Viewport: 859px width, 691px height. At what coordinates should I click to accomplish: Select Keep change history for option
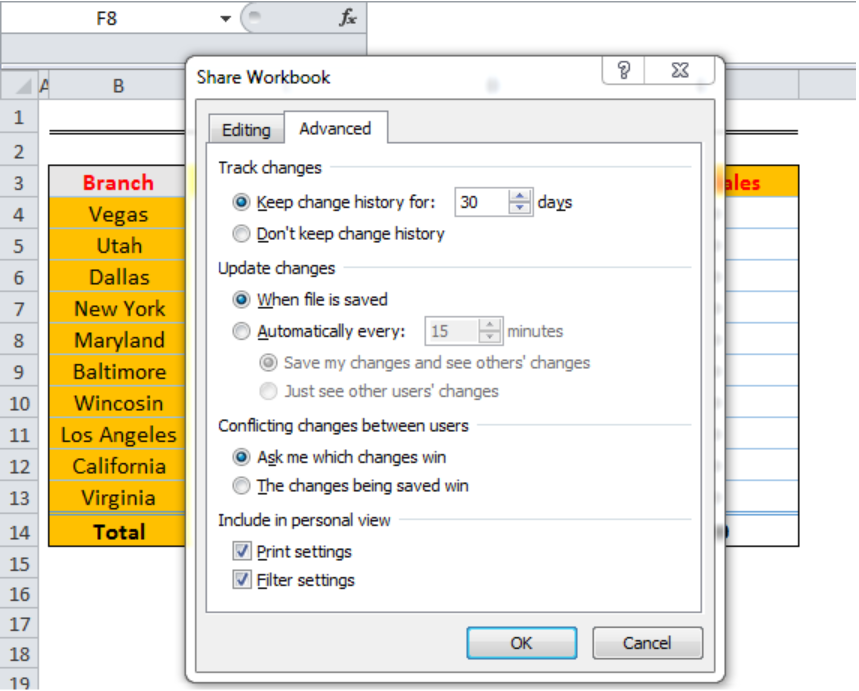[x=241, y=202]
